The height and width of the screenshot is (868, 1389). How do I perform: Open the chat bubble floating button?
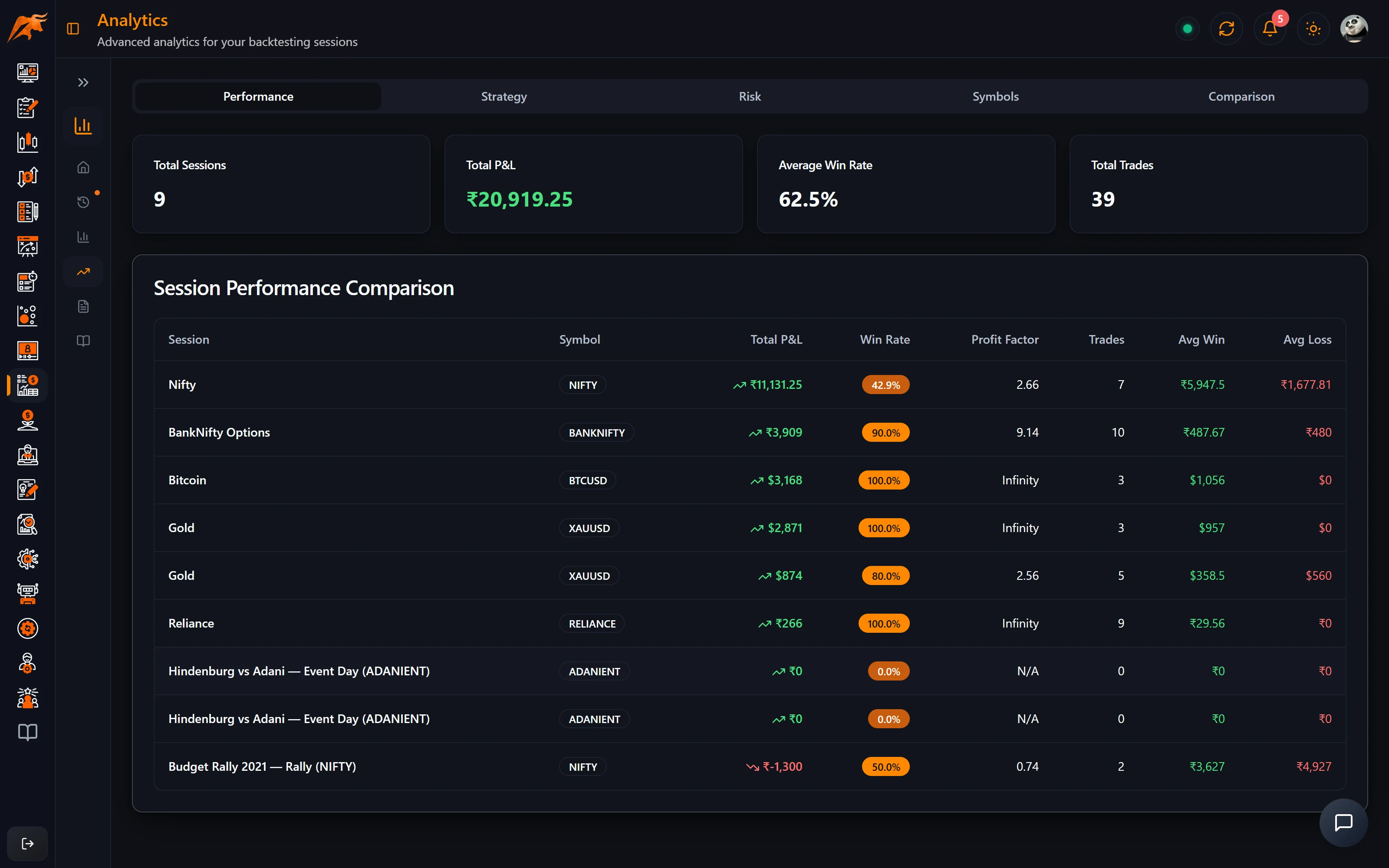click(1344, 823)
